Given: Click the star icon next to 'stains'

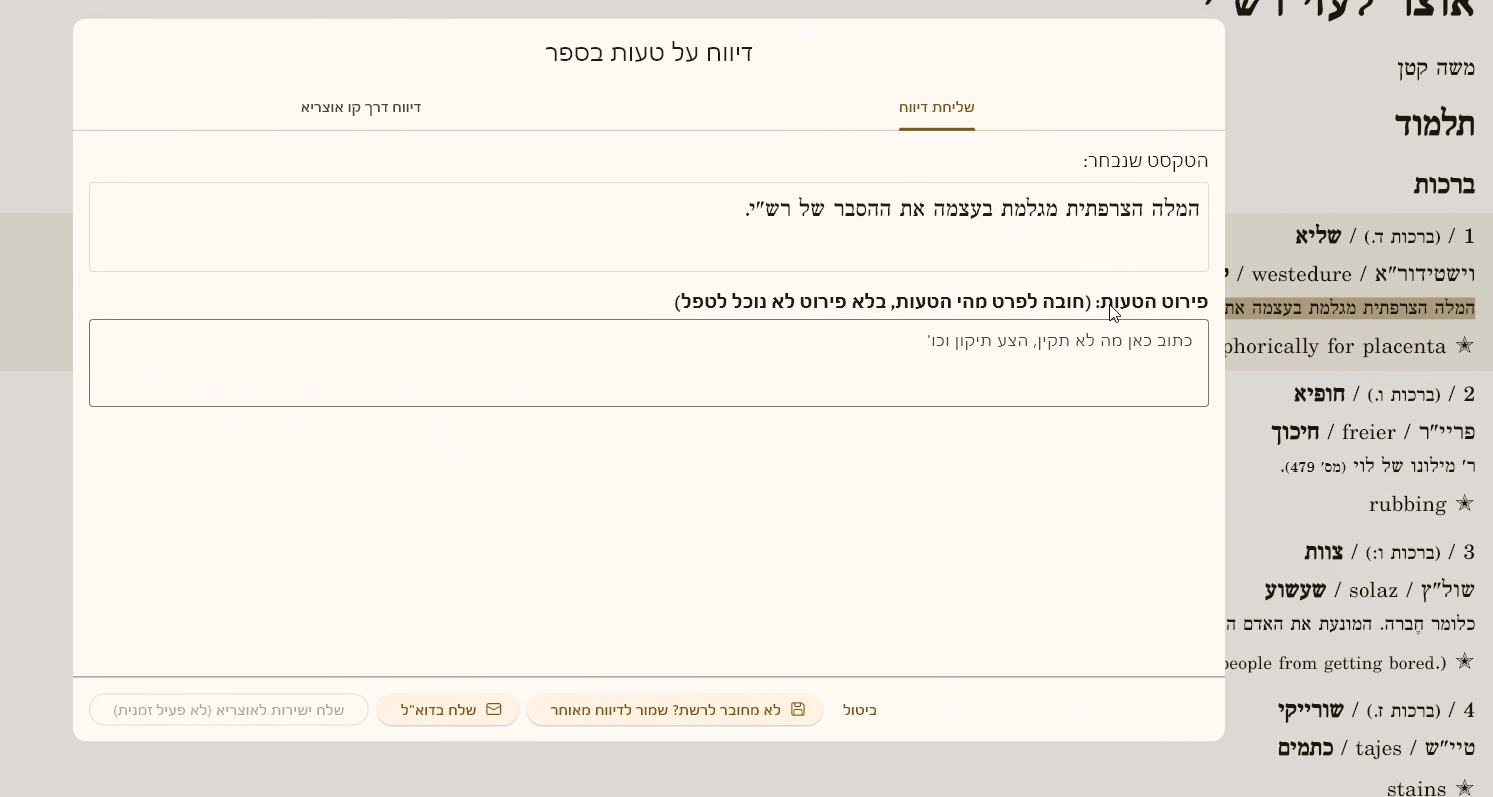Looking at the screenshot, I should click(1464, 789).
